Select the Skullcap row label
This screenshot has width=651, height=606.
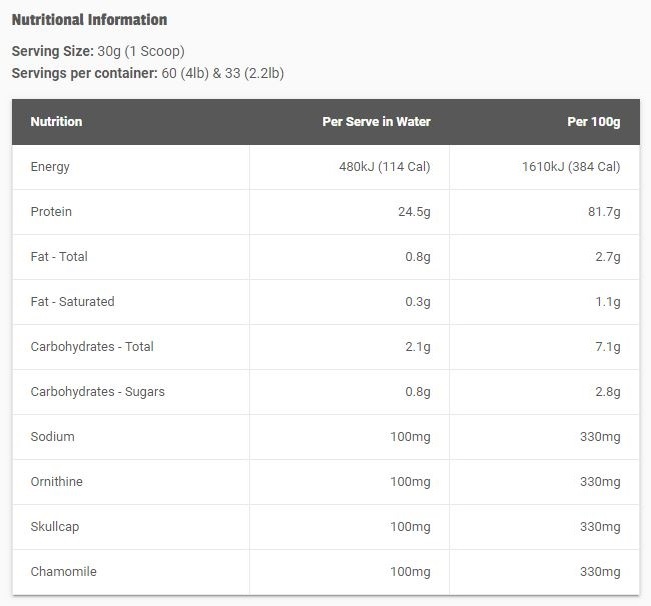(x=55, y=527)
